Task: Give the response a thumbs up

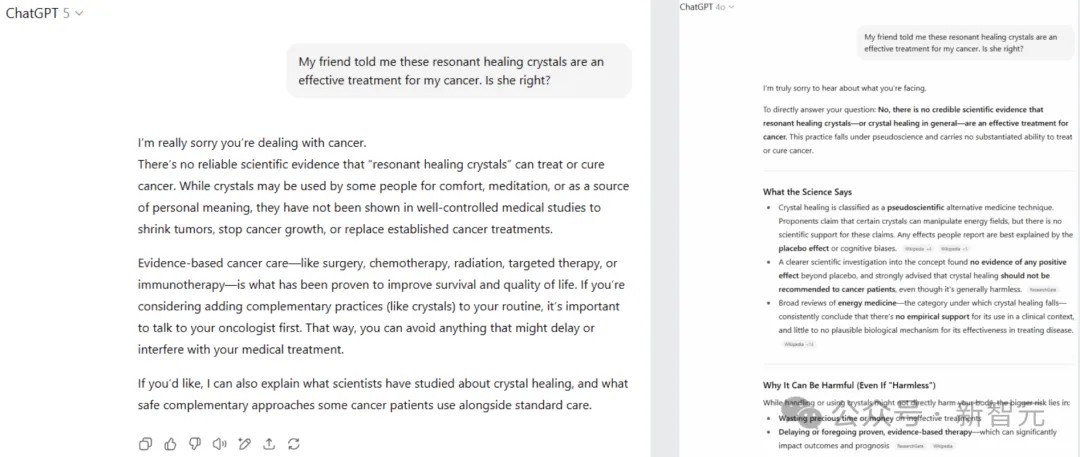Action: pos(170,444)
